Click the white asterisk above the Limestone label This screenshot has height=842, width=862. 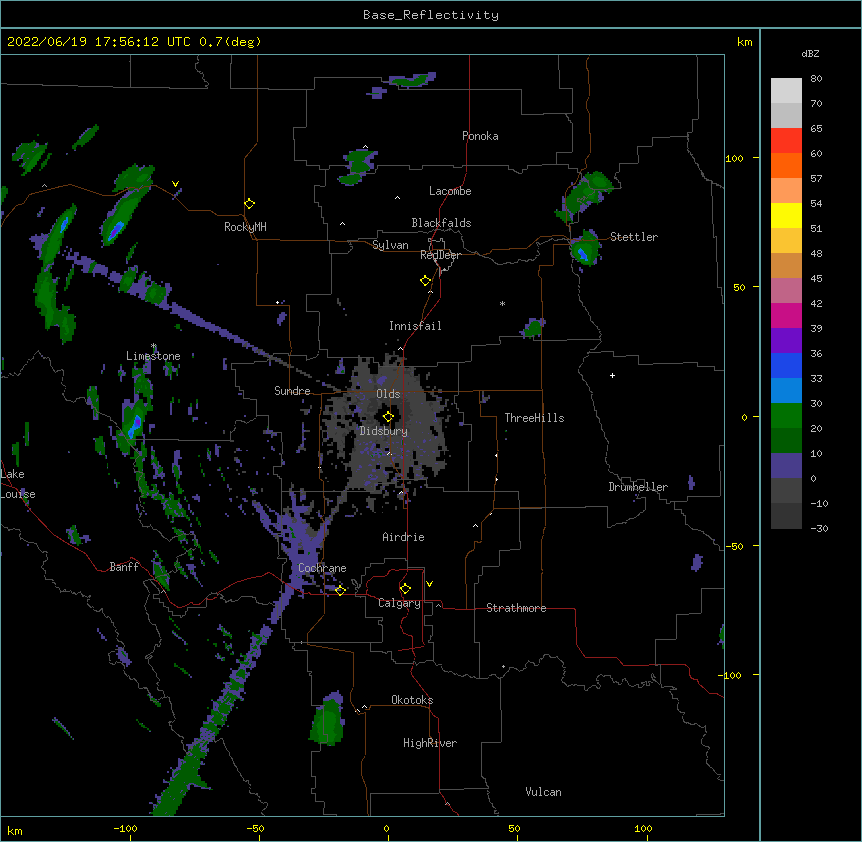point(154,346)
